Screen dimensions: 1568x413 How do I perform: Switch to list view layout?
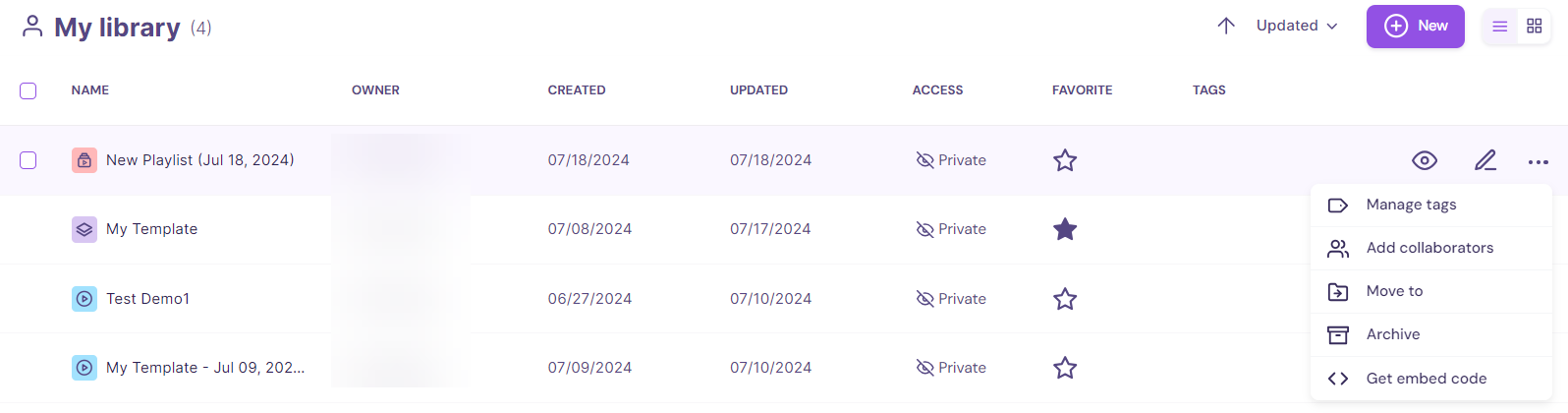[1500, 27]
